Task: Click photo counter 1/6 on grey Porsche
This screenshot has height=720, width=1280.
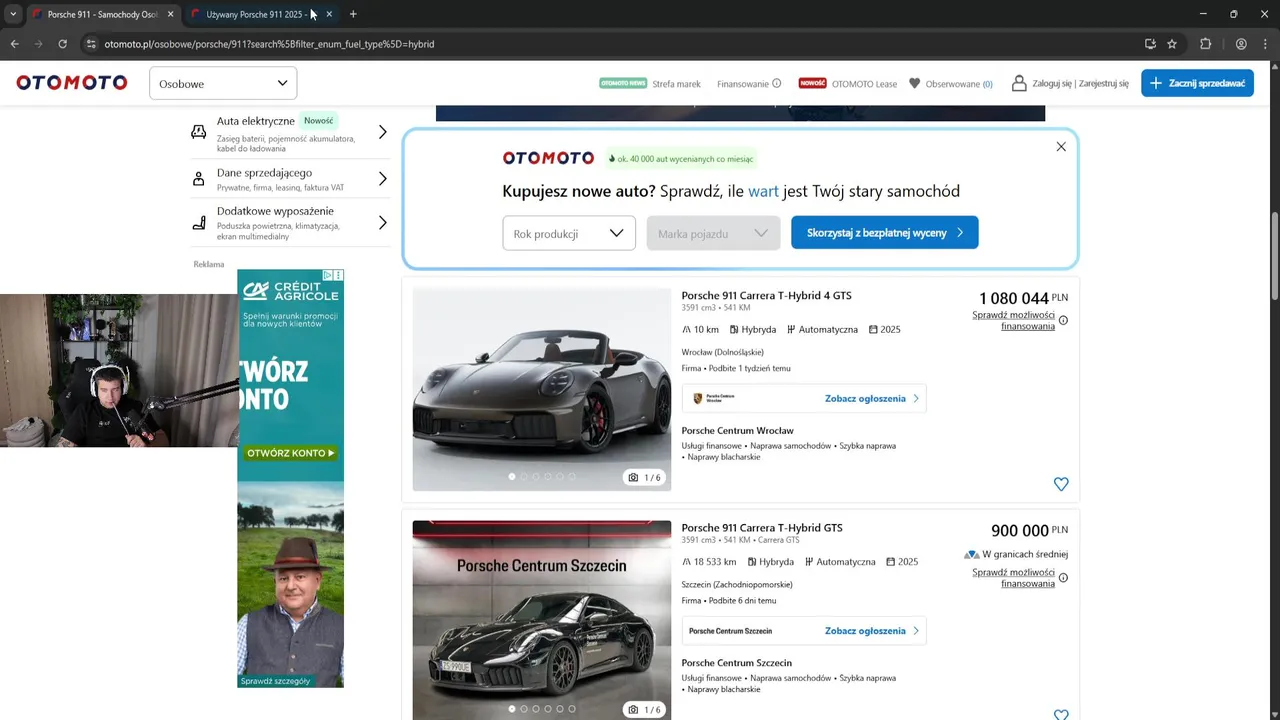Action: click(644, 477)
